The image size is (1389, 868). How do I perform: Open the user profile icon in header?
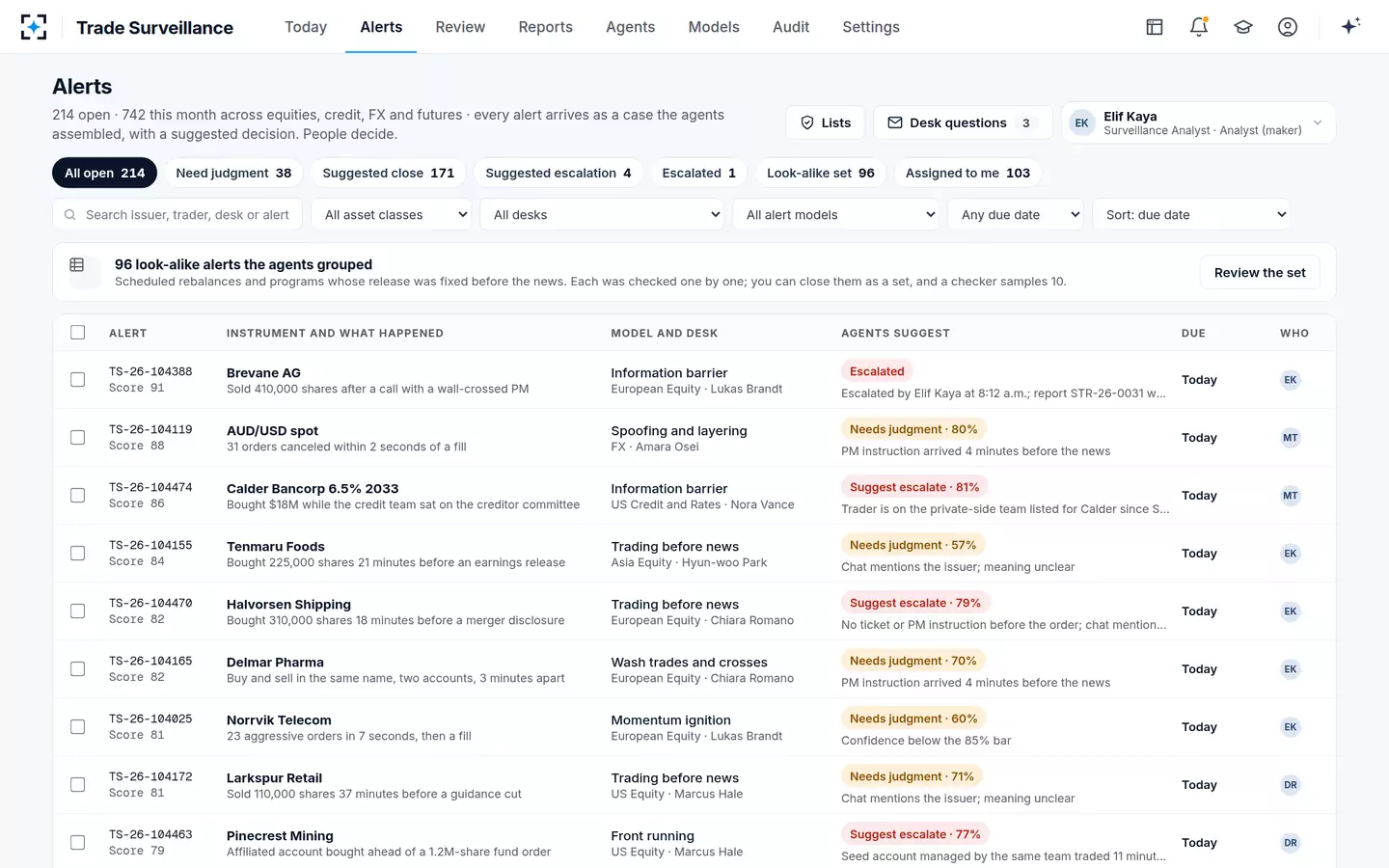pyautogui.click(x=1288, y=27)
